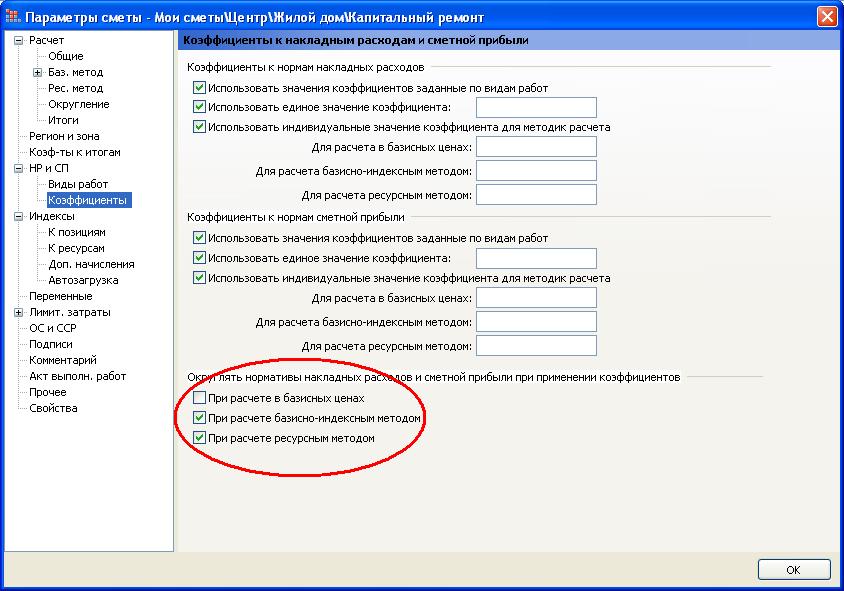Screen dimensions: 844x591
Task: Enable rounding При расчете в базисных ценах
Action: (x=199, y=398)
